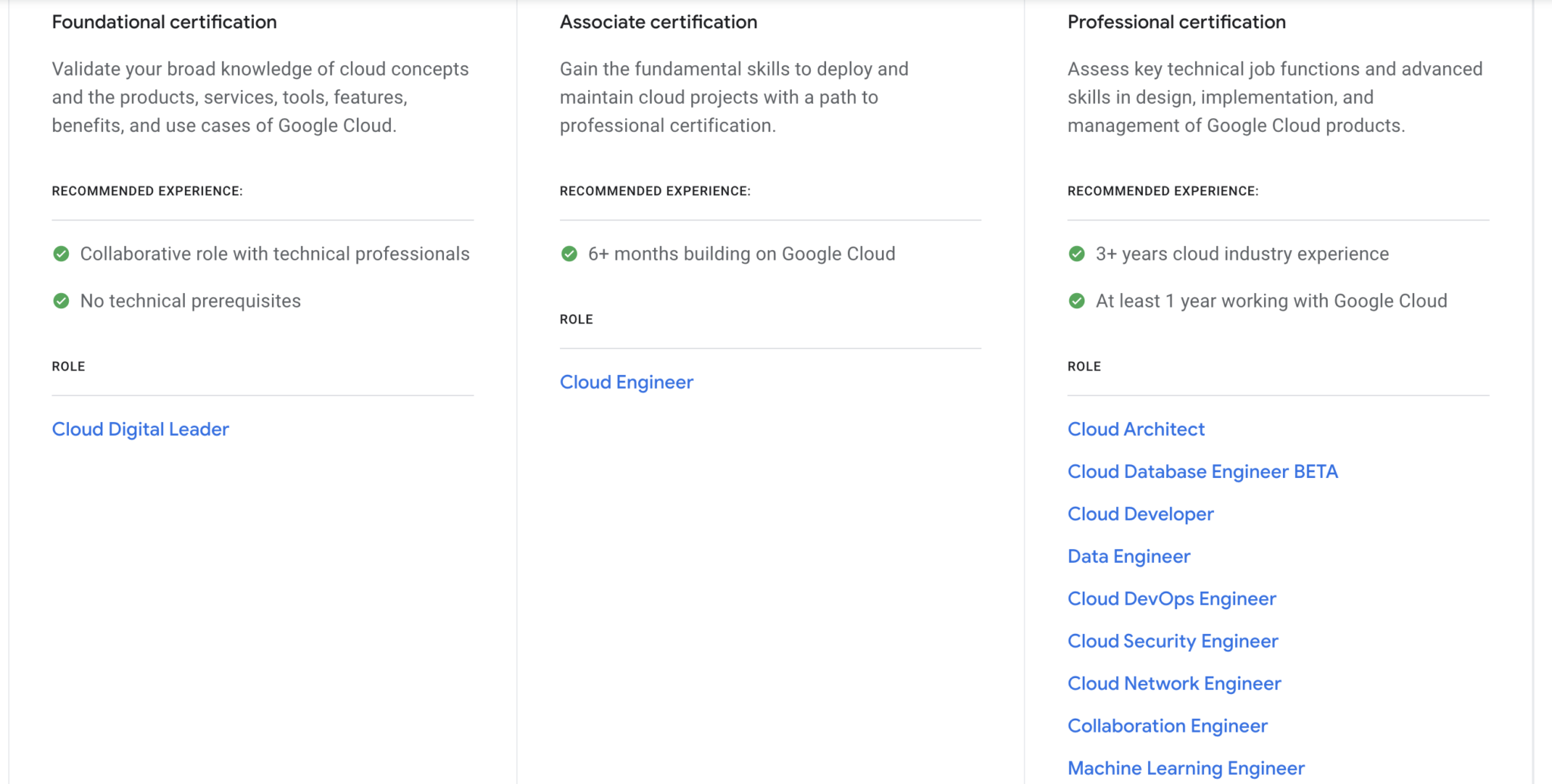
Task: Click the Foundational certification heading
Action: [164, 22]
